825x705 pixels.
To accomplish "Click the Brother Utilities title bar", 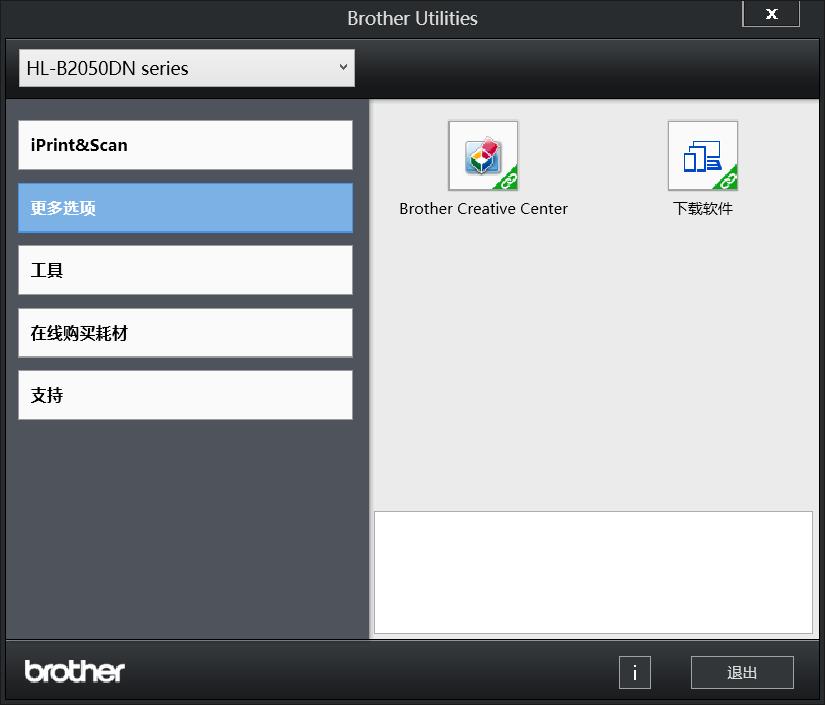I will click(412, 17).
